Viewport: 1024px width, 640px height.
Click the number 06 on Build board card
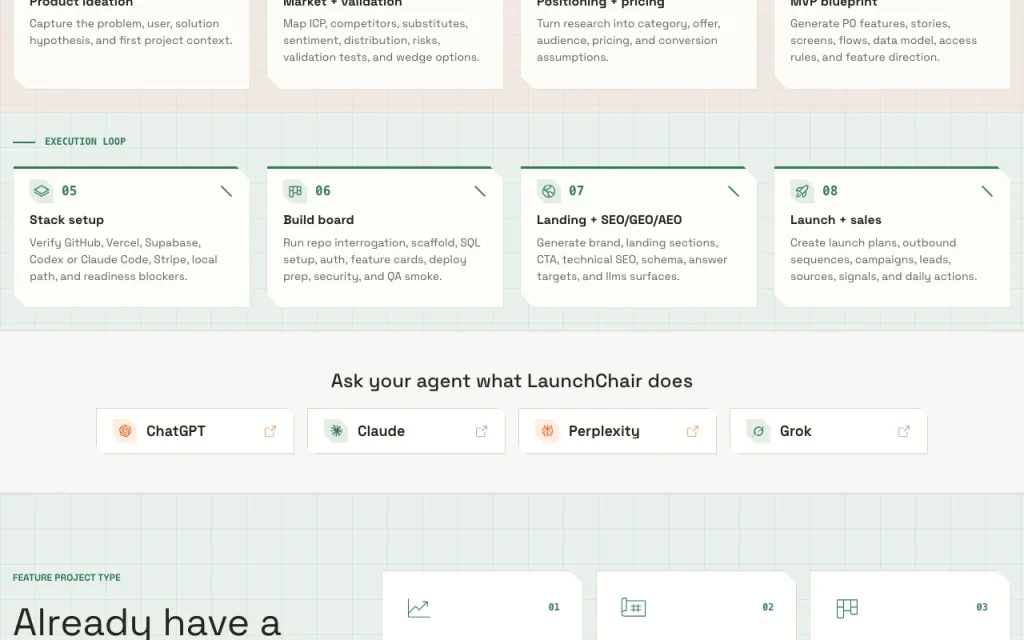coord(323,191)
